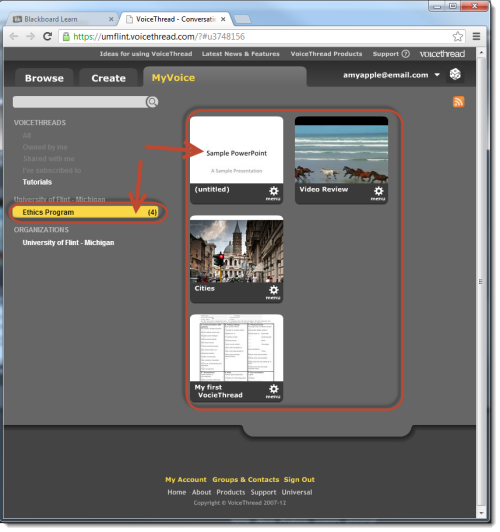Viewport: 500px width, 532px height.
Task: Click the Support footer link
Action: coord(263,492)
